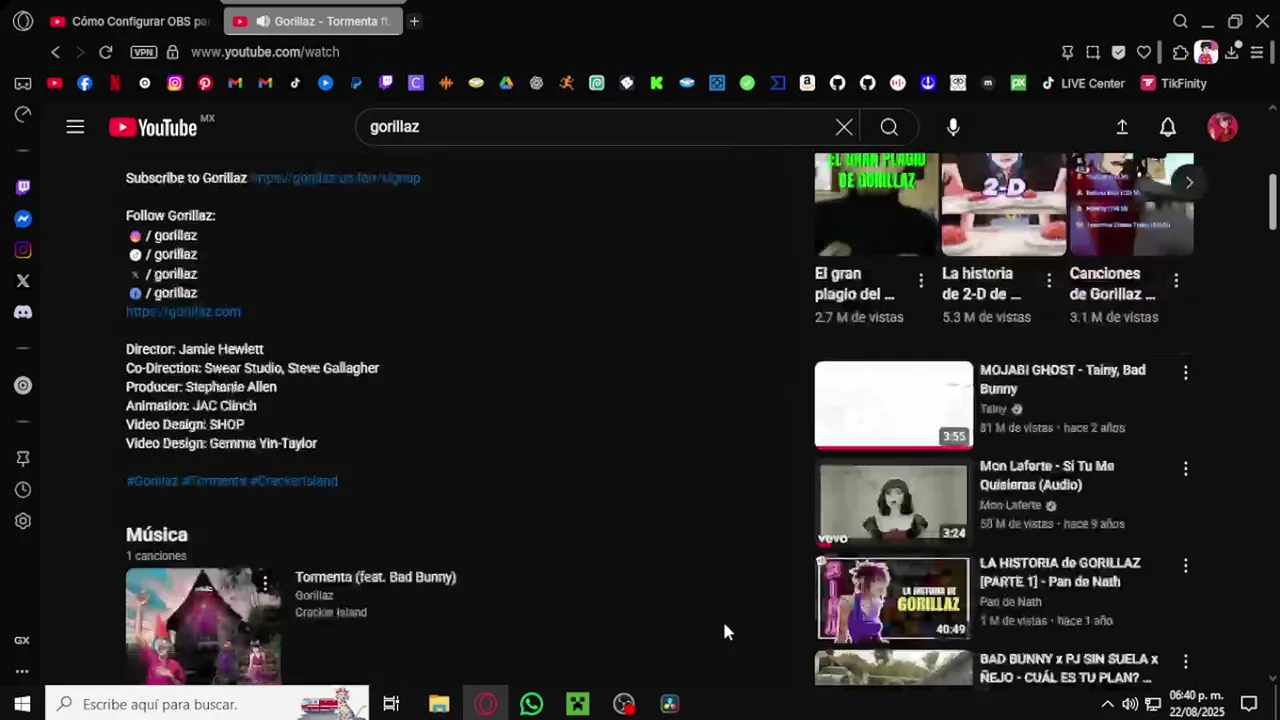Open Windows Start menu
Screen dimensions: 1280x720
click(22, 704)
